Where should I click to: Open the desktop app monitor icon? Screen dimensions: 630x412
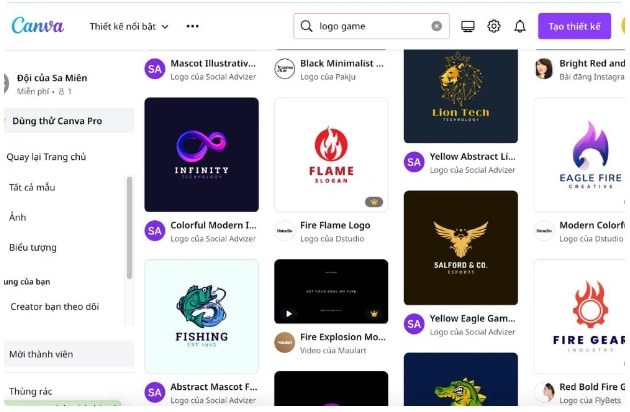(x=468, y=27)
